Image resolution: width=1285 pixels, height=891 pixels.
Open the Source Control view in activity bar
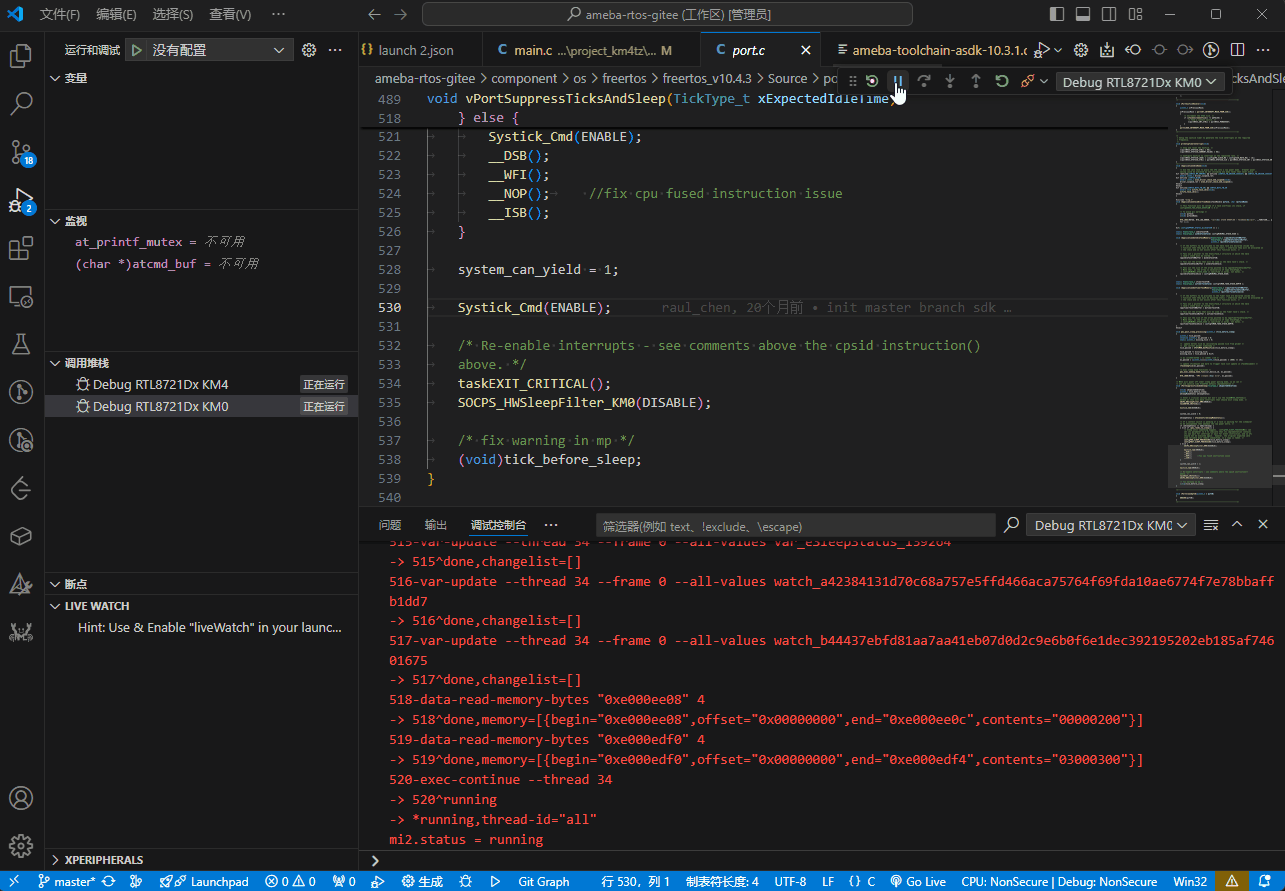(21, 152)
